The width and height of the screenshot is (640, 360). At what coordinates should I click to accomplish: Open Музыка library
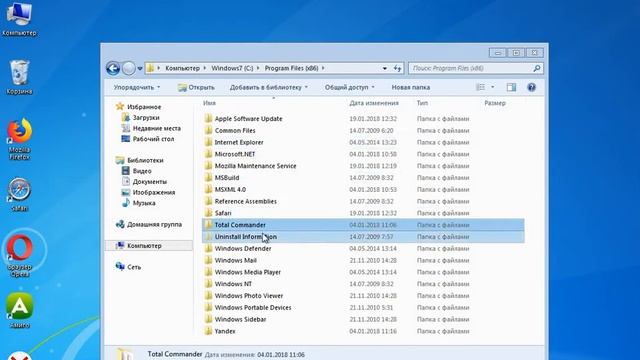pos(138,203)
